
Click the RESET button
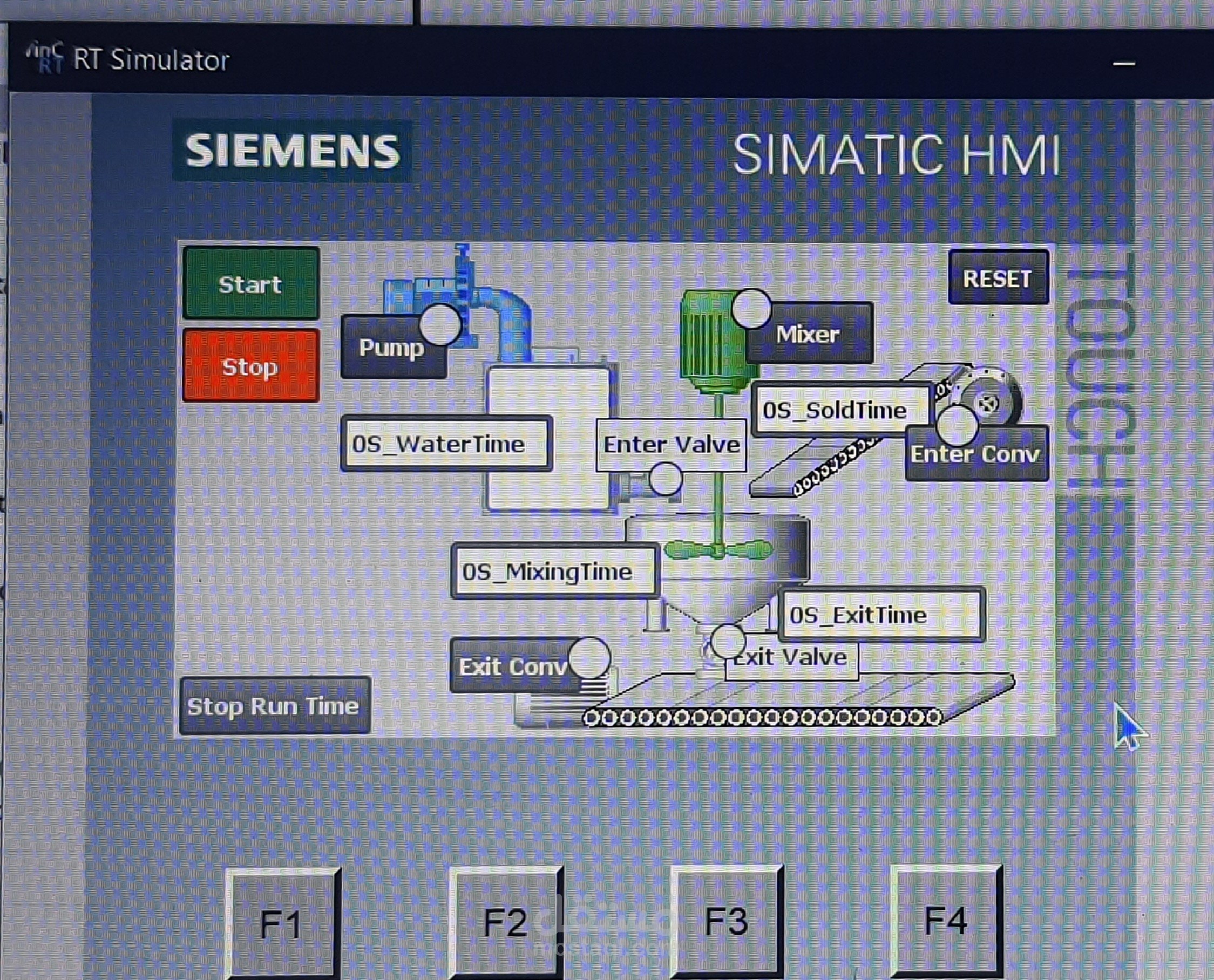[998, 278]
